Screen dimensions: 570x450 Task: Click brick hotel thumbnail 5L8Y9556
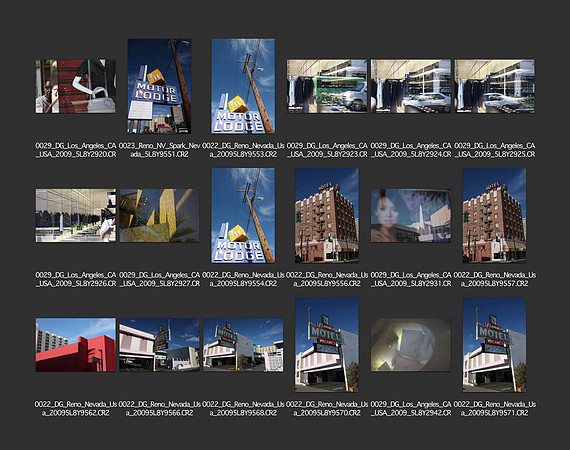(x=327, y=215)
